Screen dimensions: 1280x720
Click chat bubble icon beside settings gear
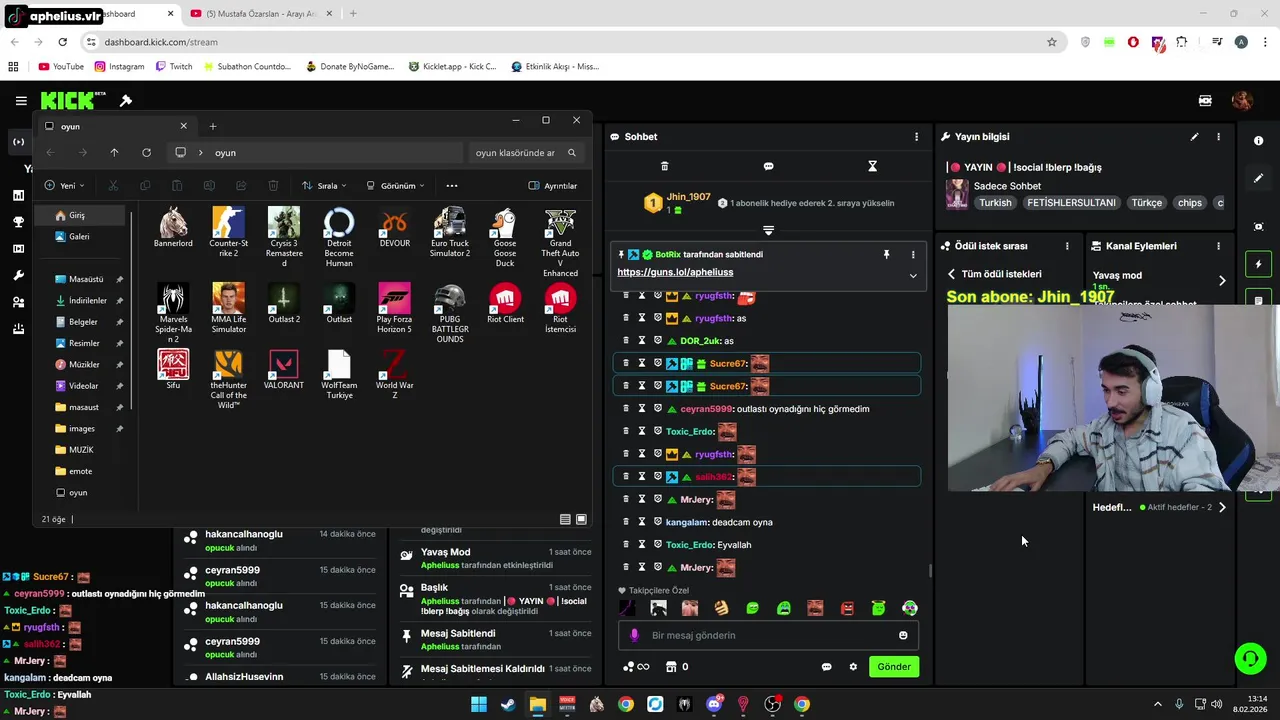coord(826,667)
